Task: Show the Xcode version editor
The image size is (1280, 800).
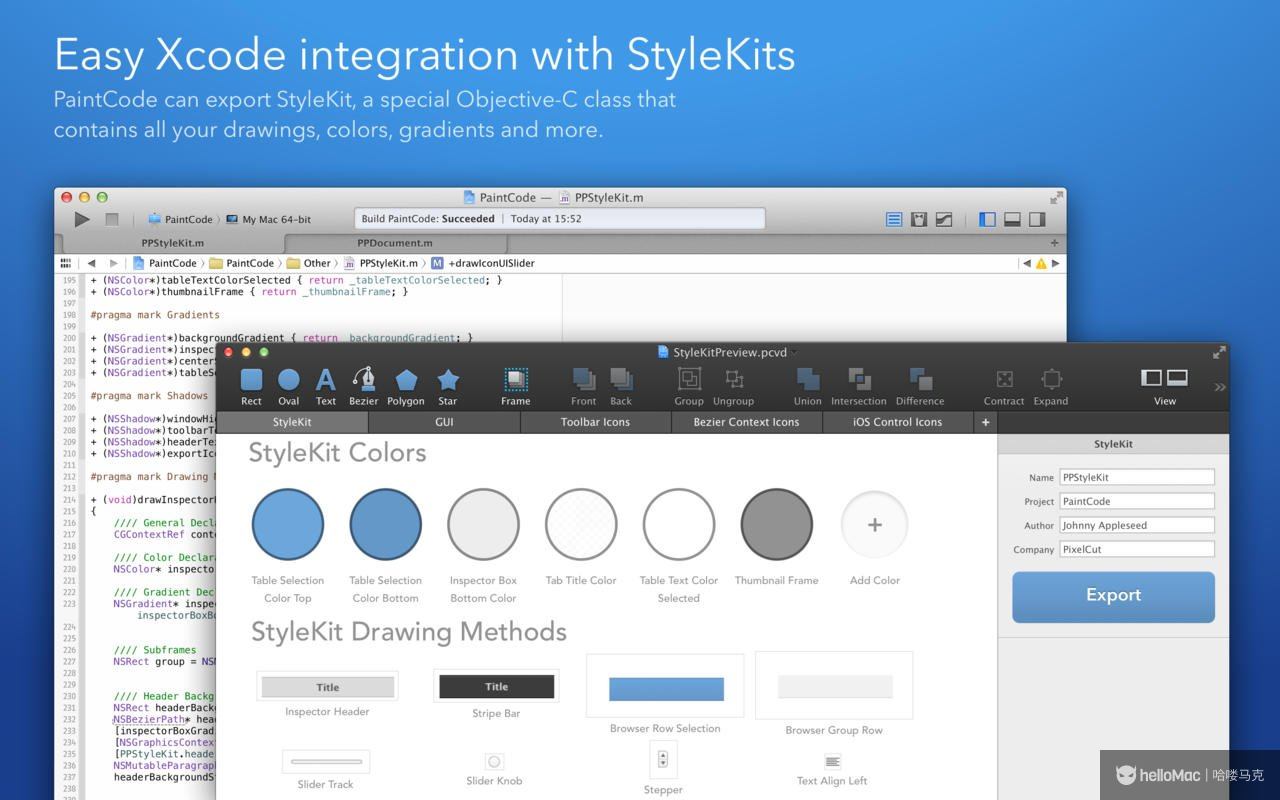Action: pos(944,219)
